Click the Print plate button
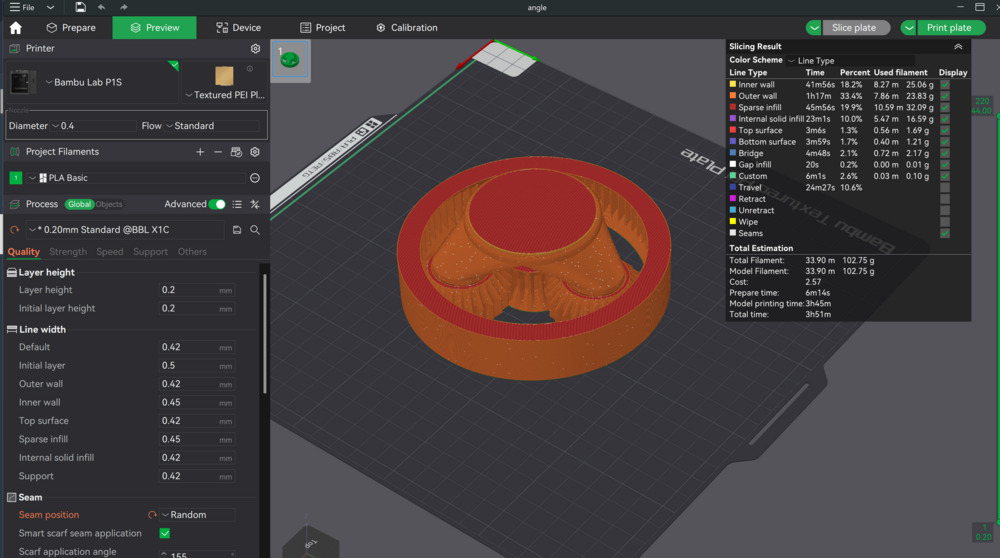The image size is (1000, 558). click(x=948, y=28)
